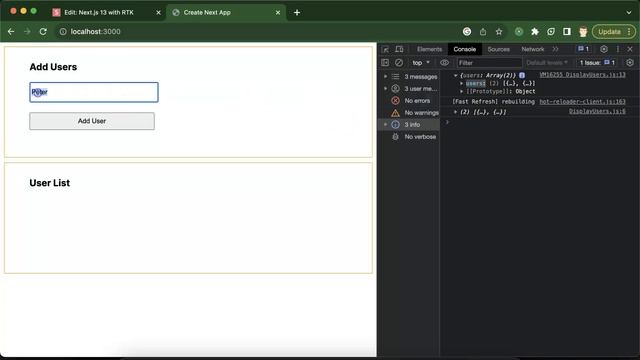Select the No errors filter row
Screen dimensions: 640x360
point(409,100)
